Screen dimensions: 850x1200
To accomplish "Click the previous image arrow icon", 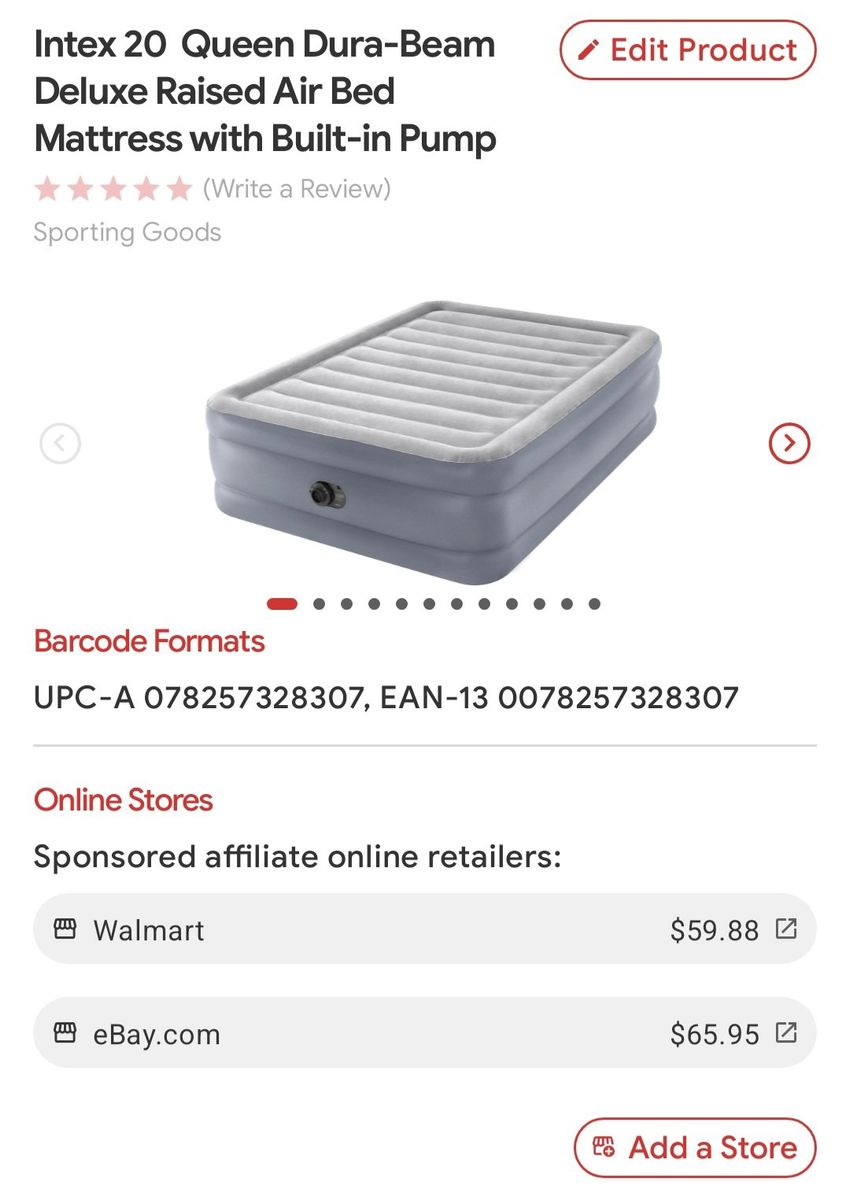I will pos(60,442).
